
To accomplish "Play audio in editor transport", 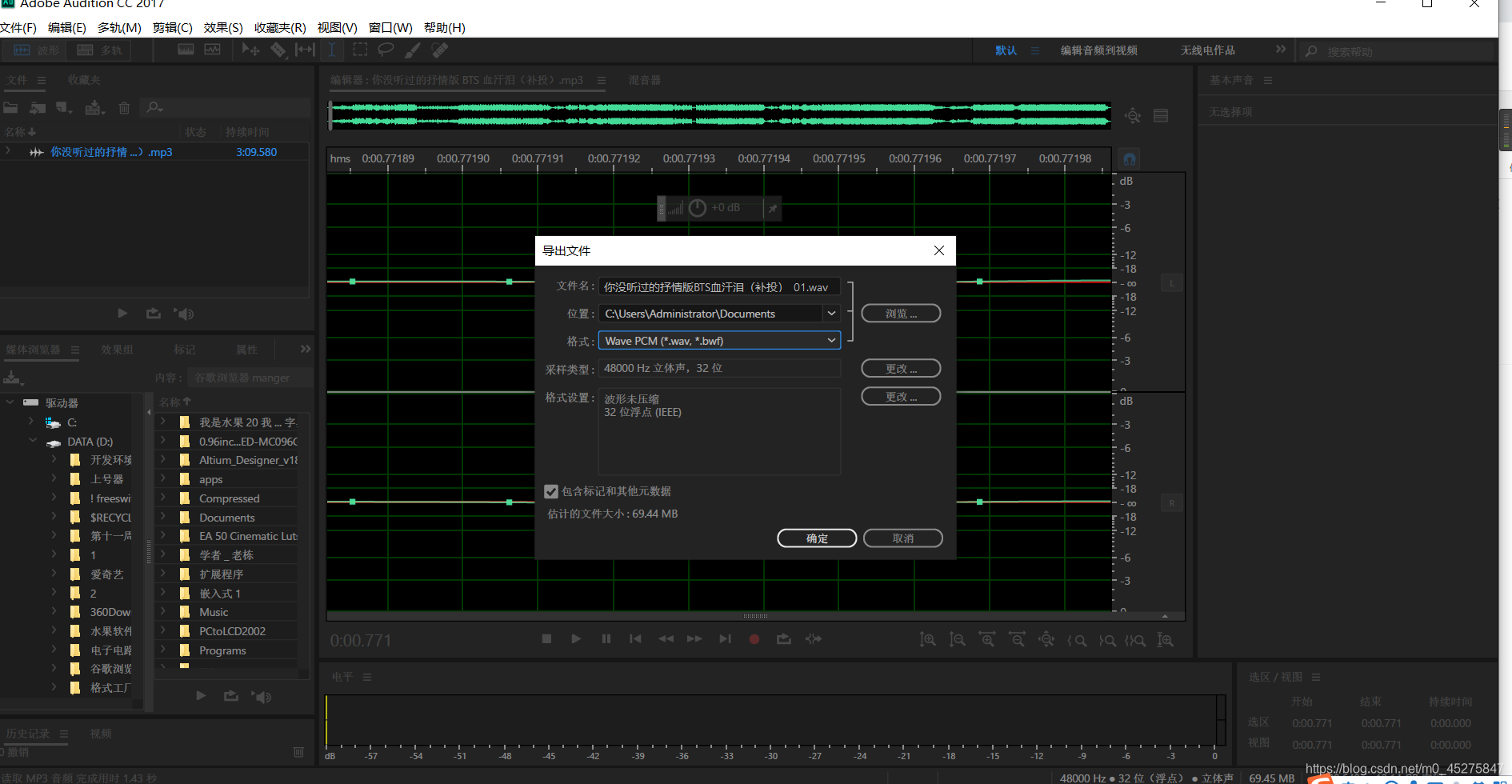I will click(576, 638).
